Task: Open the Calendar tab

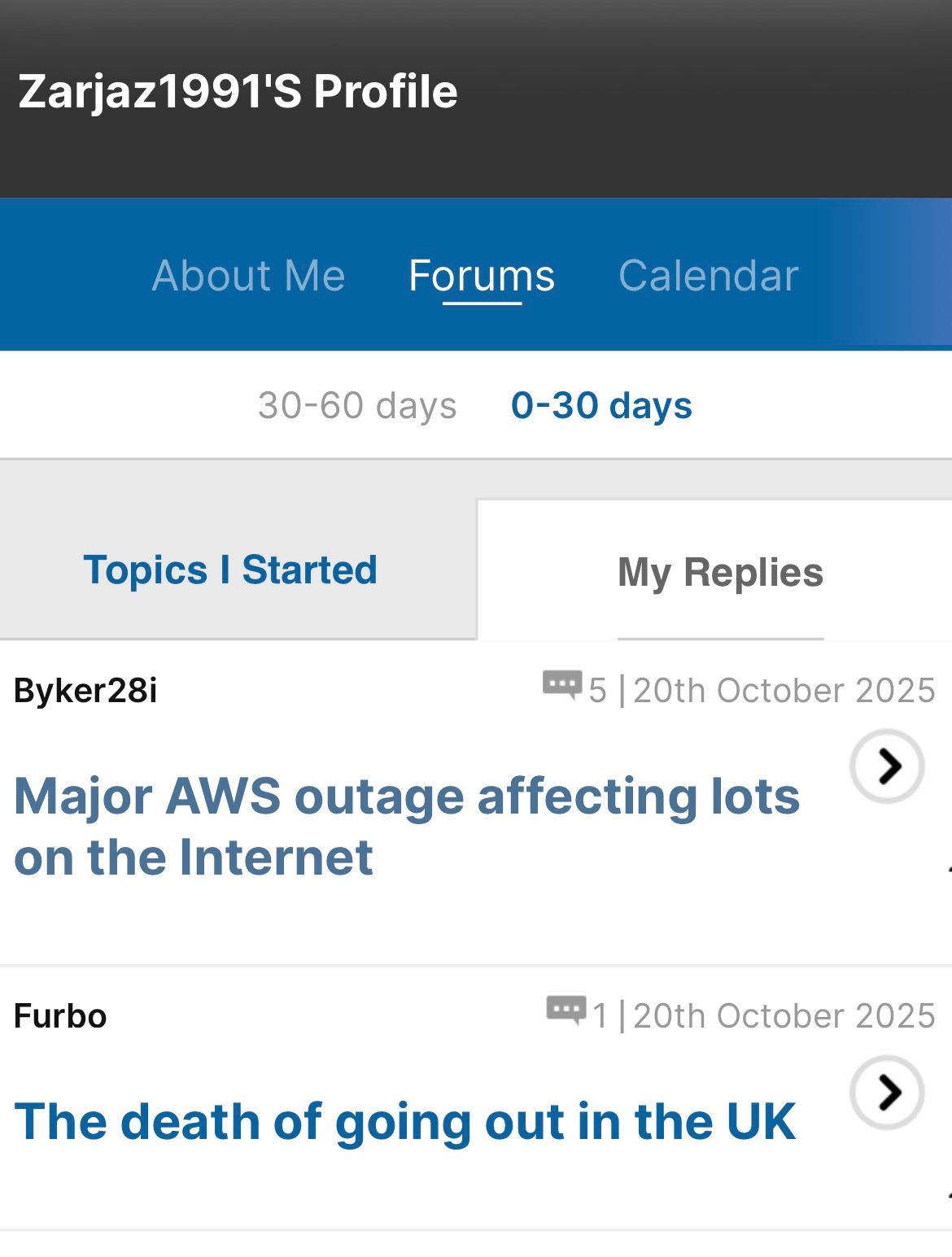Action: 708,276
